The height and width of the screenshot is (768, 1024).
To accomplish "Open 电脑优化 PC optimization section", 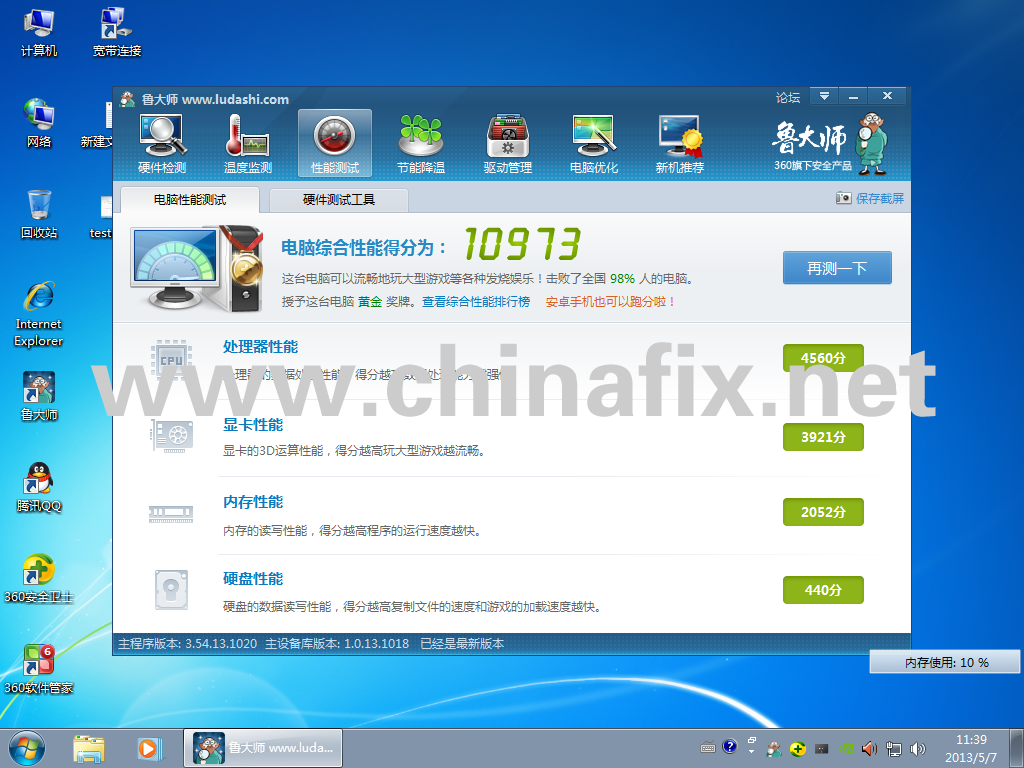I will point(594,144).
